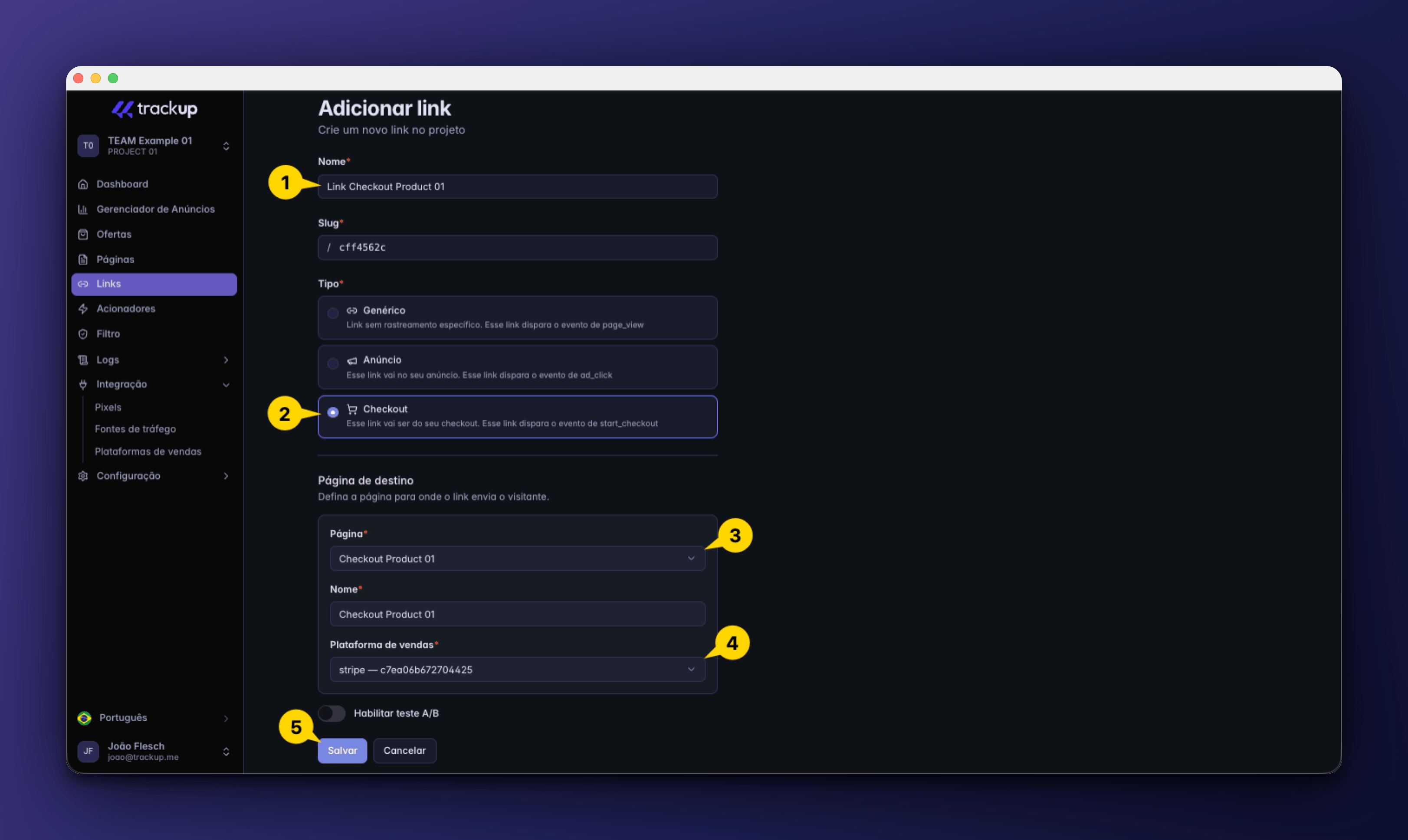Open the Página dropdown

(517, 559)
